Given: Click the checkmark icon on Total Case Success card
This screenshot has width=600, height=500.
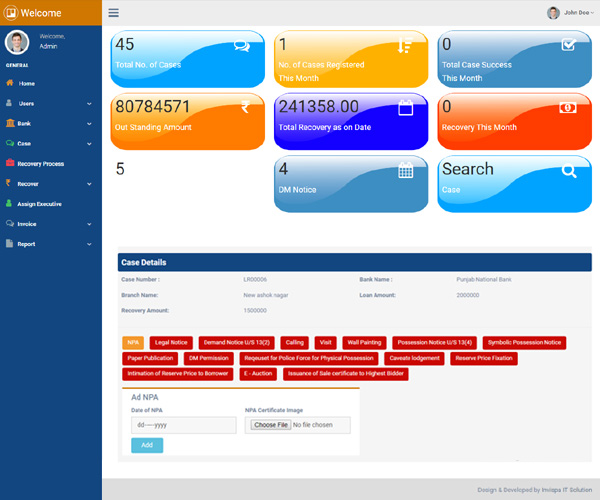Looking at the screenshot, I should pos(568,44).
